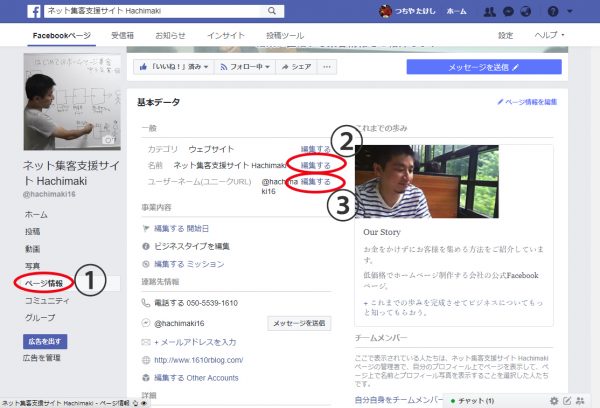This screenshot has height=408, width=600.
Task: Click 編集する next to カテゴリ
Action: [316, 149]
